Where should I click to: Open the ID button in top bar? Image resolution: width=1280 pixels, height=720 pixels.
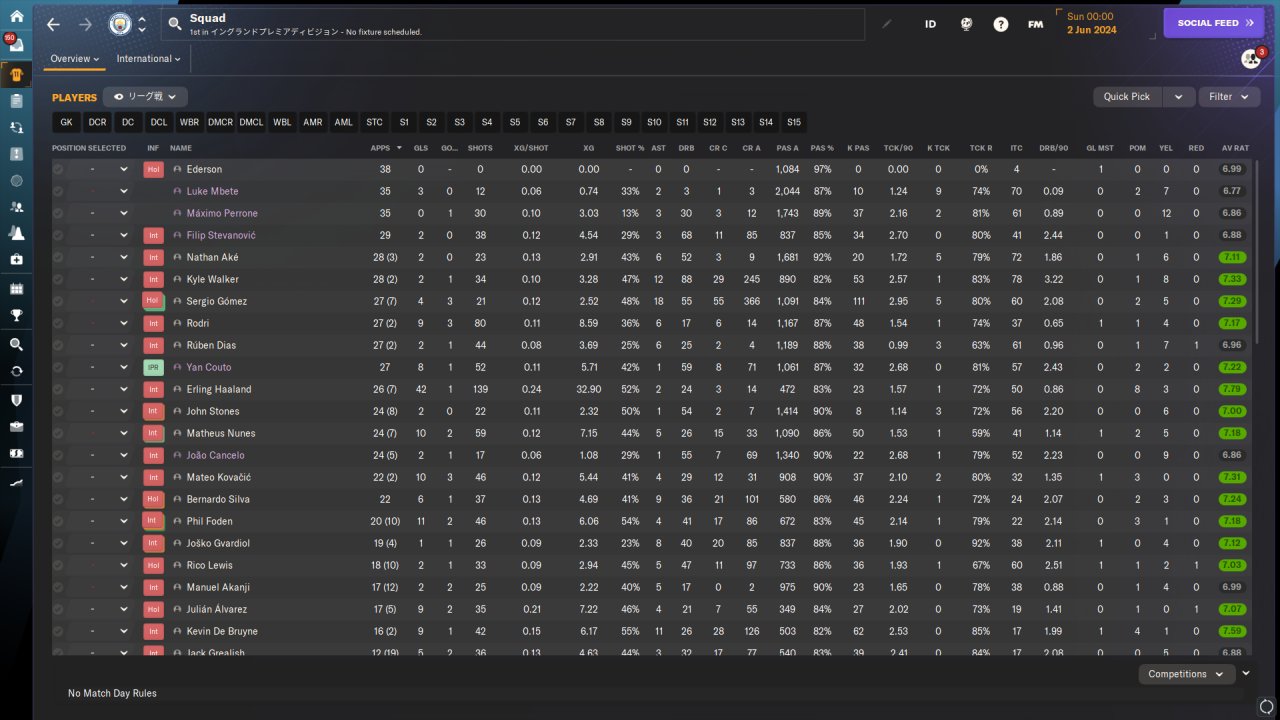(x=930, y=24)
